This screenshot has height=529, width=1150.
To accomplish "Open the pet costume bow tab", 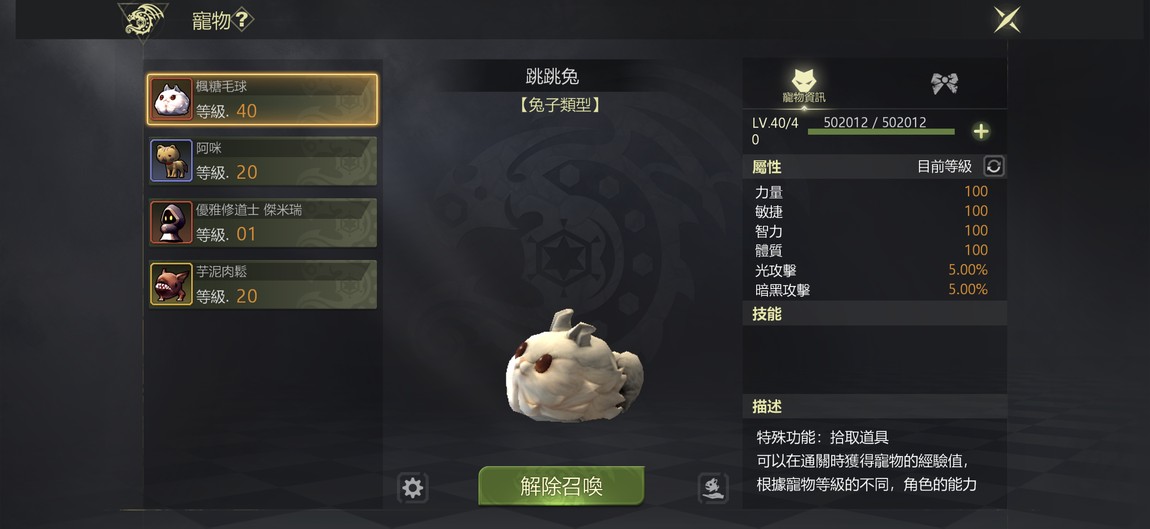I will tap(944, 83).
